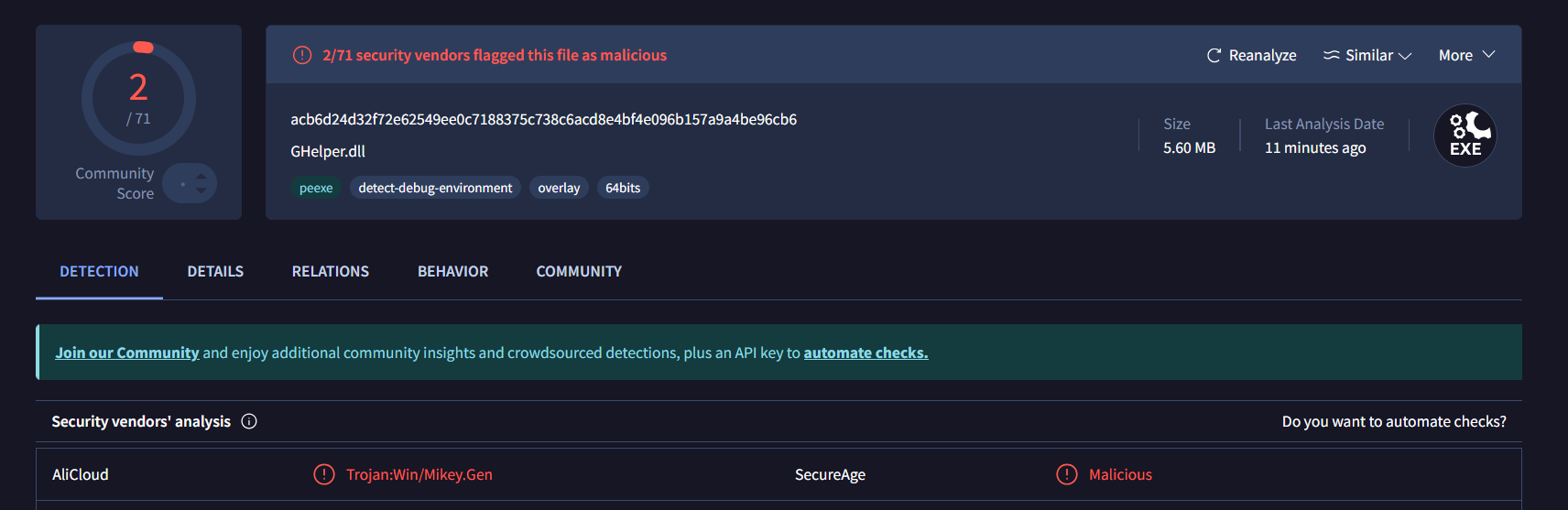Follow the automate checks link
Screen dimensions: 1568x510
click(866, 353)
